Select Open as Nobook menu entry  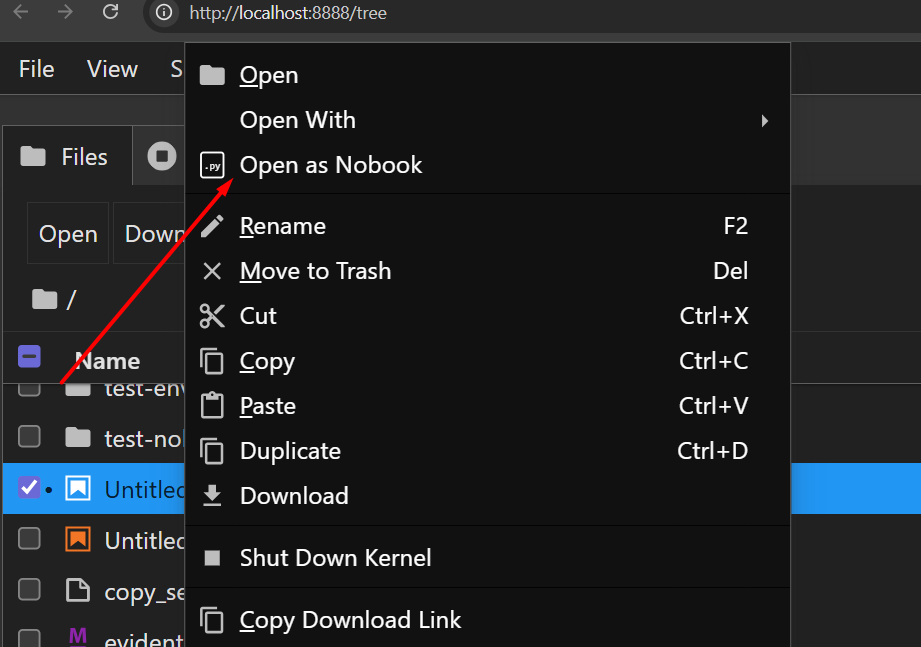(x=488, y=166)
